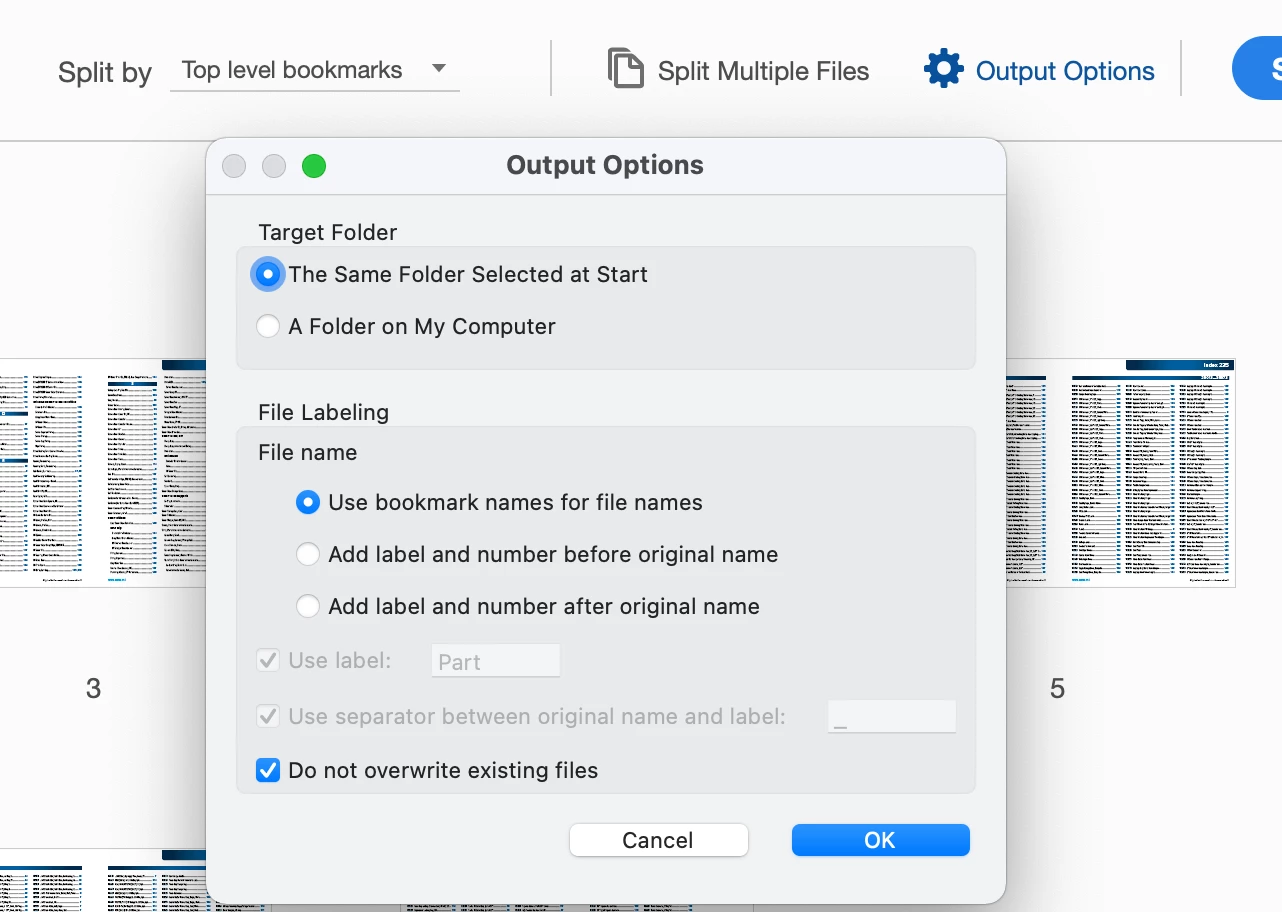Select page 5 thumbnail behind the dialog

1120,472
